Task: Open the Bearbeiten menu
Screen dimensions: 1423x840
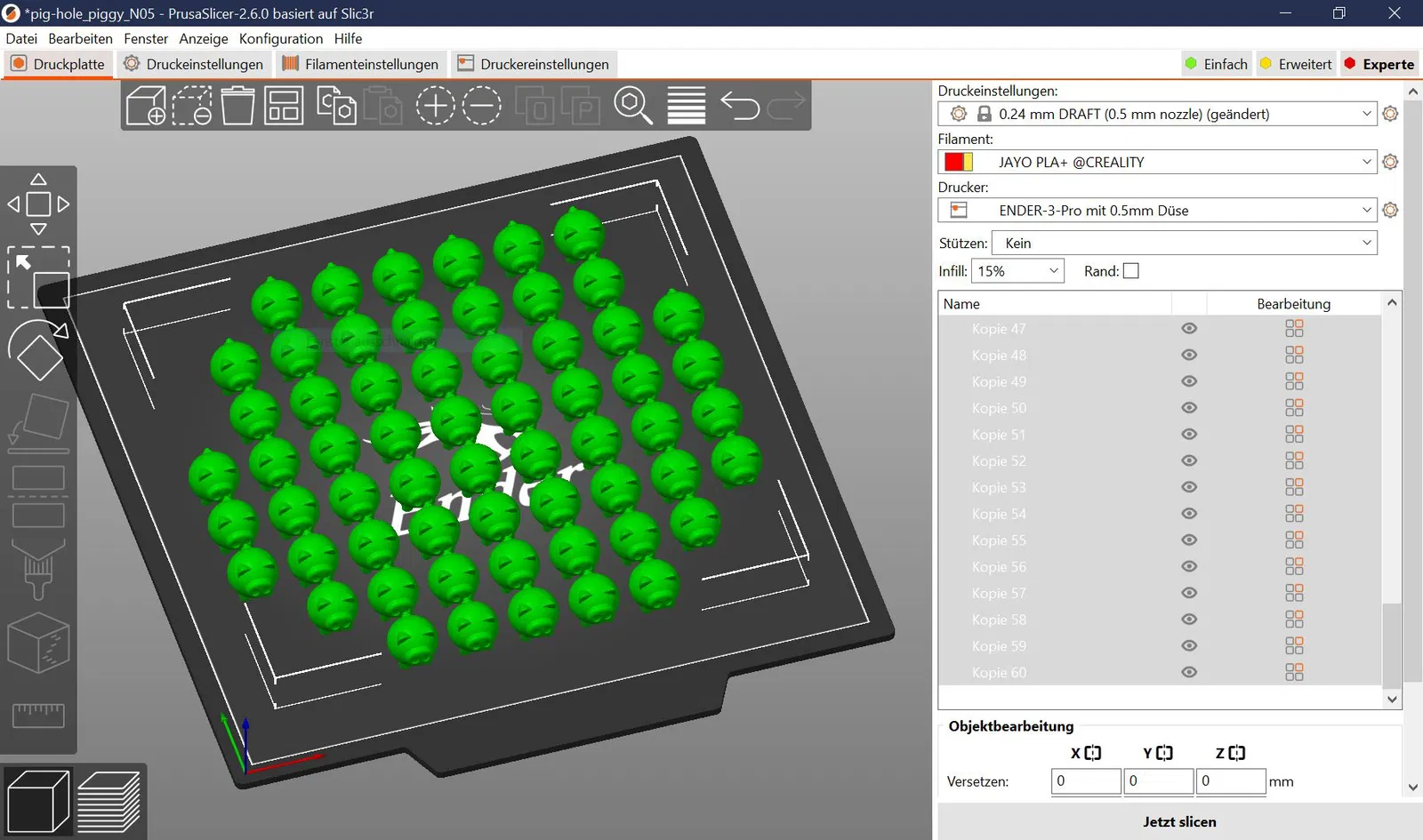Action: point(80,38)
